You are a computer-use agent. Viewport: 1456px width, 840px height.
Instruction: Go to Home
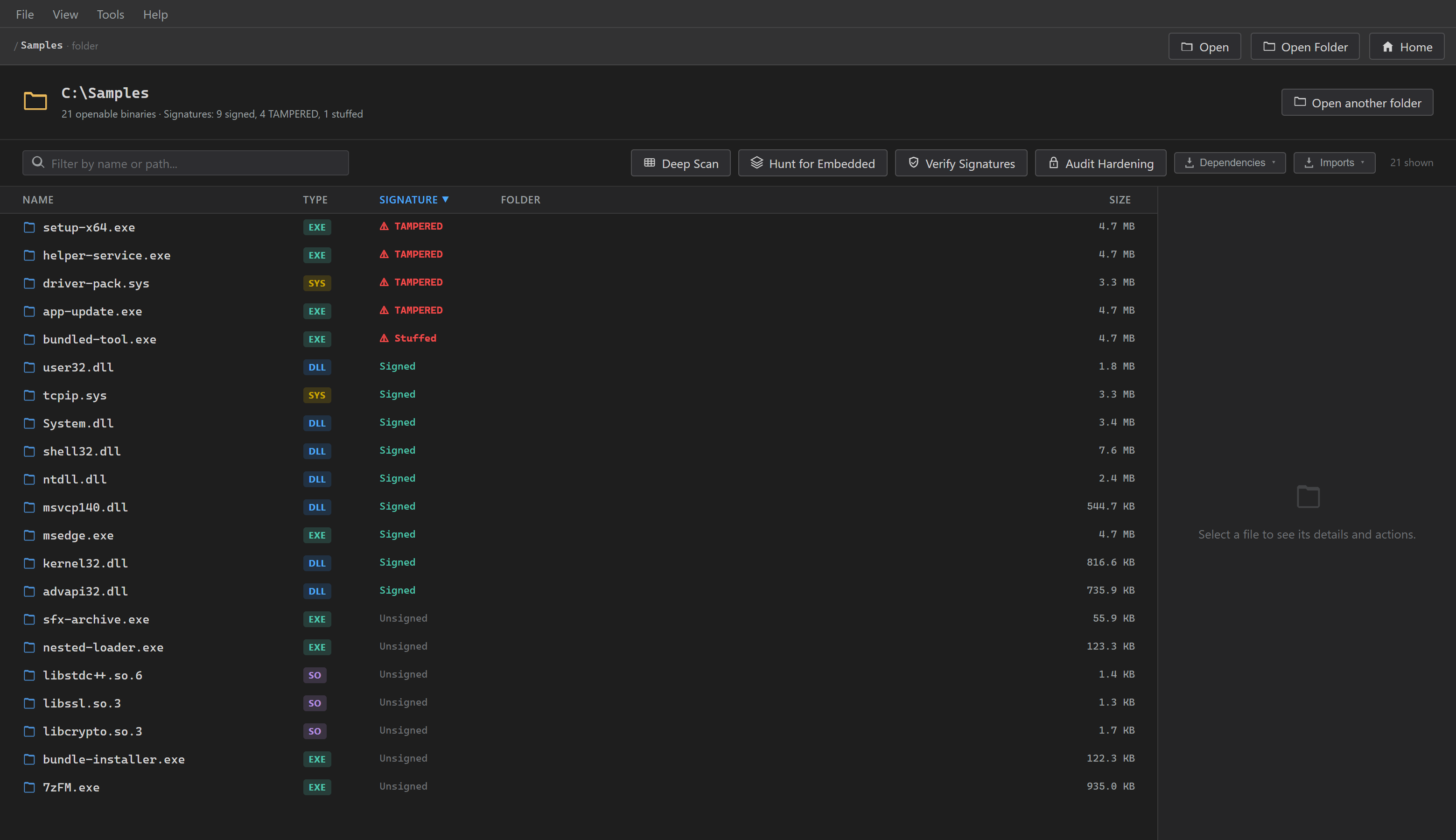1407,47
